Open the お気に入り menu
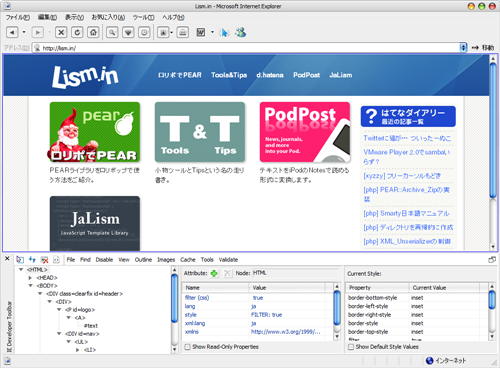The height and width of the screenshot is (368, 500). [108, 17]
